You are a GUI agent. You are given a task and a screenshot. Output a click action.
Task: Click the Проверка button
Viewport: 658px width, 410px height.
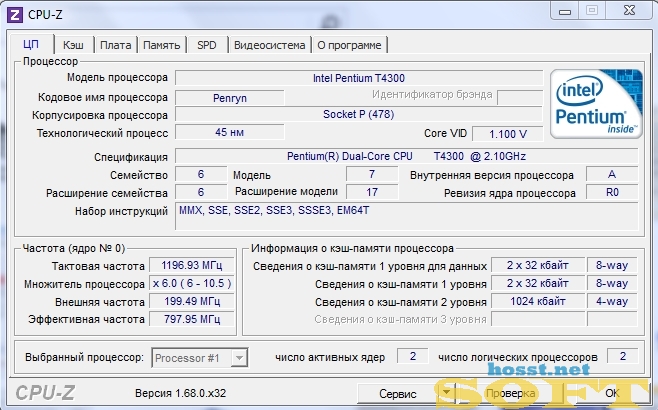510,394
